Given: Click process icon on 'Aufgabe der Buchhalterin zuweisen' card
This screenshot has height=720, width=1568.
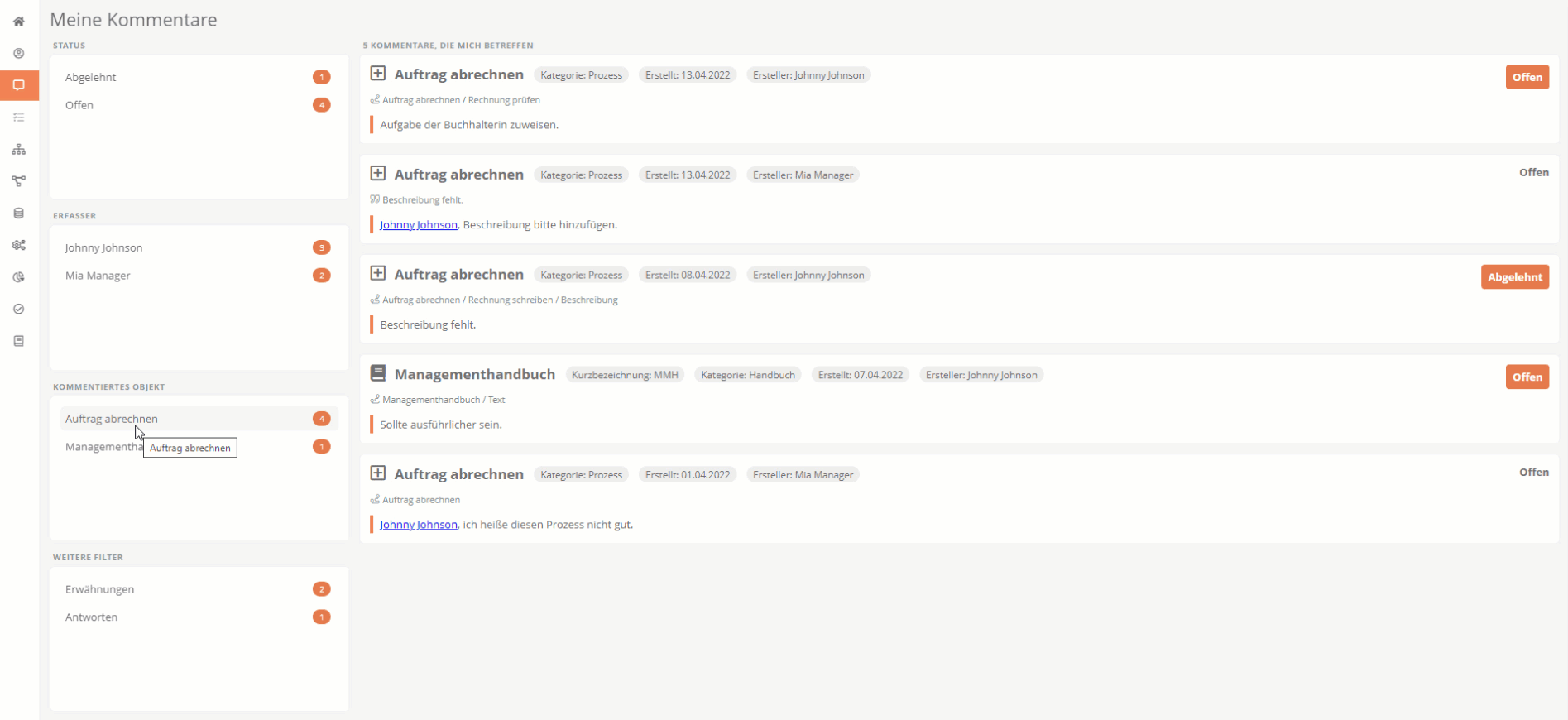Looking at the screenshot, I should 378,74.
